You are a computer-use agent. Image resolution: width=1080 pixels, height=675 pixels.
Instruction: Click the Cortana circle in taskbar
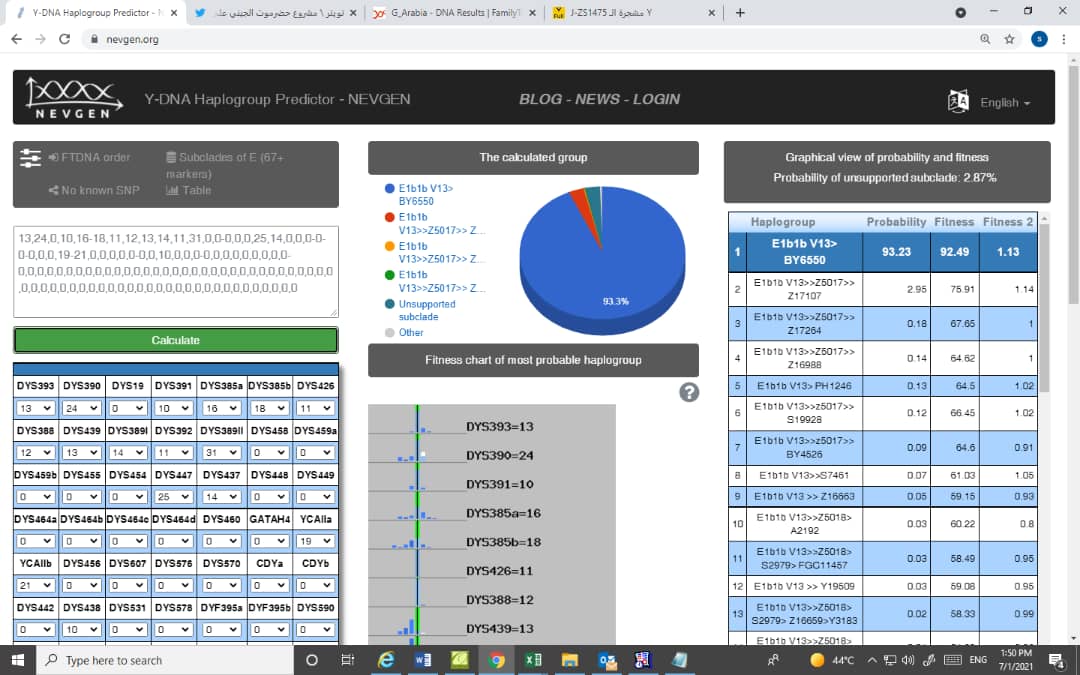coord(311,660)
